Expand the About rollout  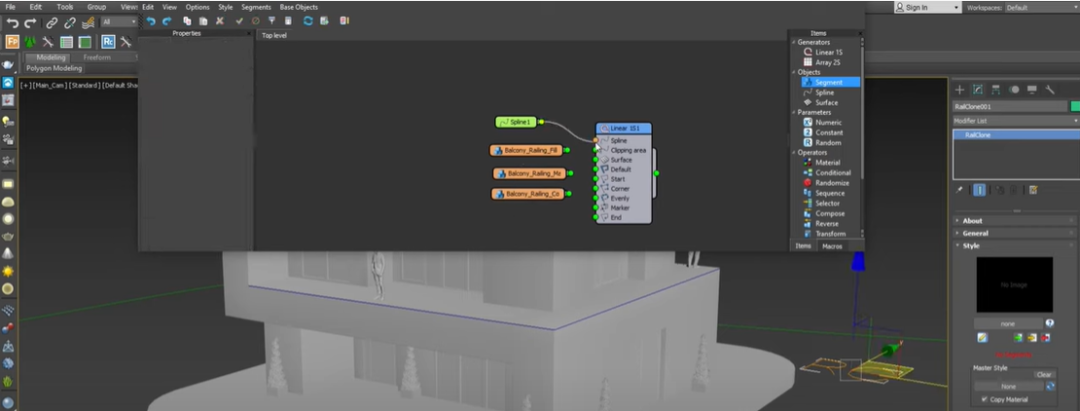click(x=972, y=221)
